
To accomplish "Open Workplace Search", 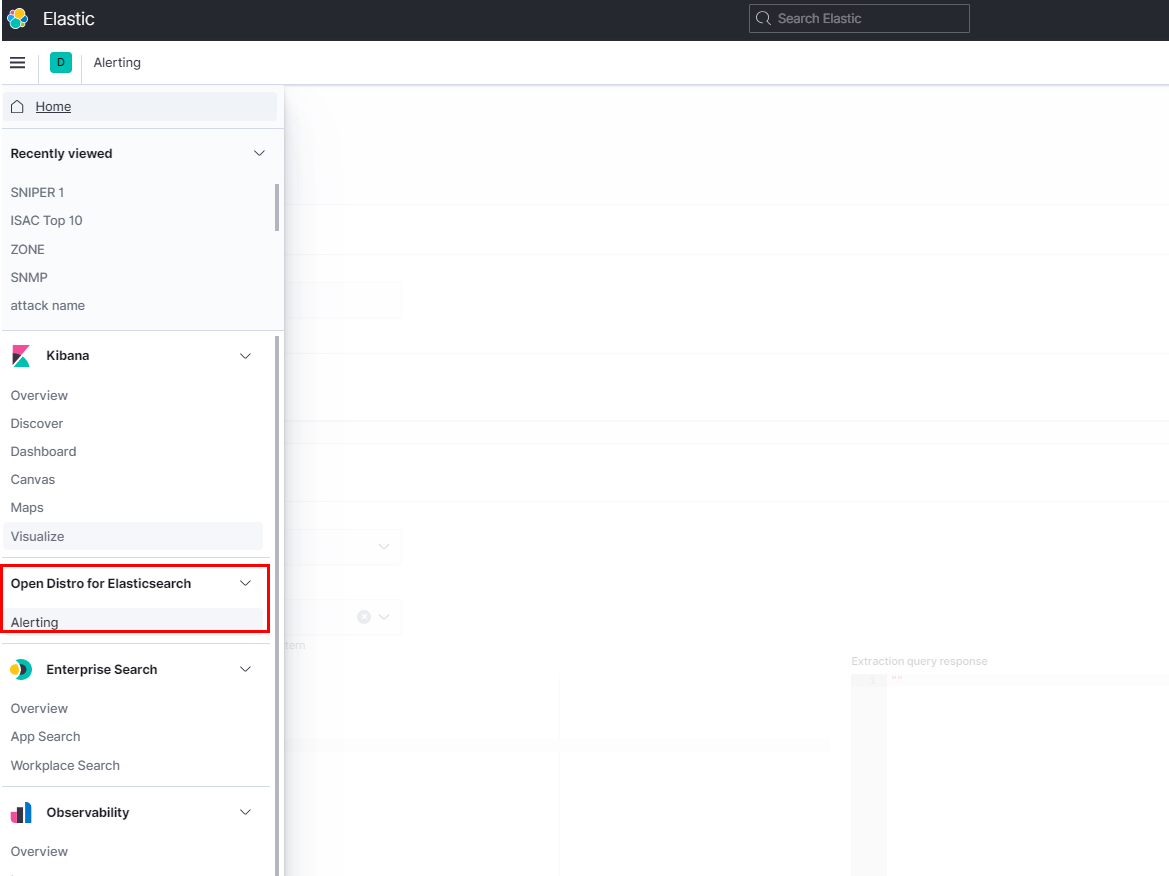I will (x=65, y=766).
